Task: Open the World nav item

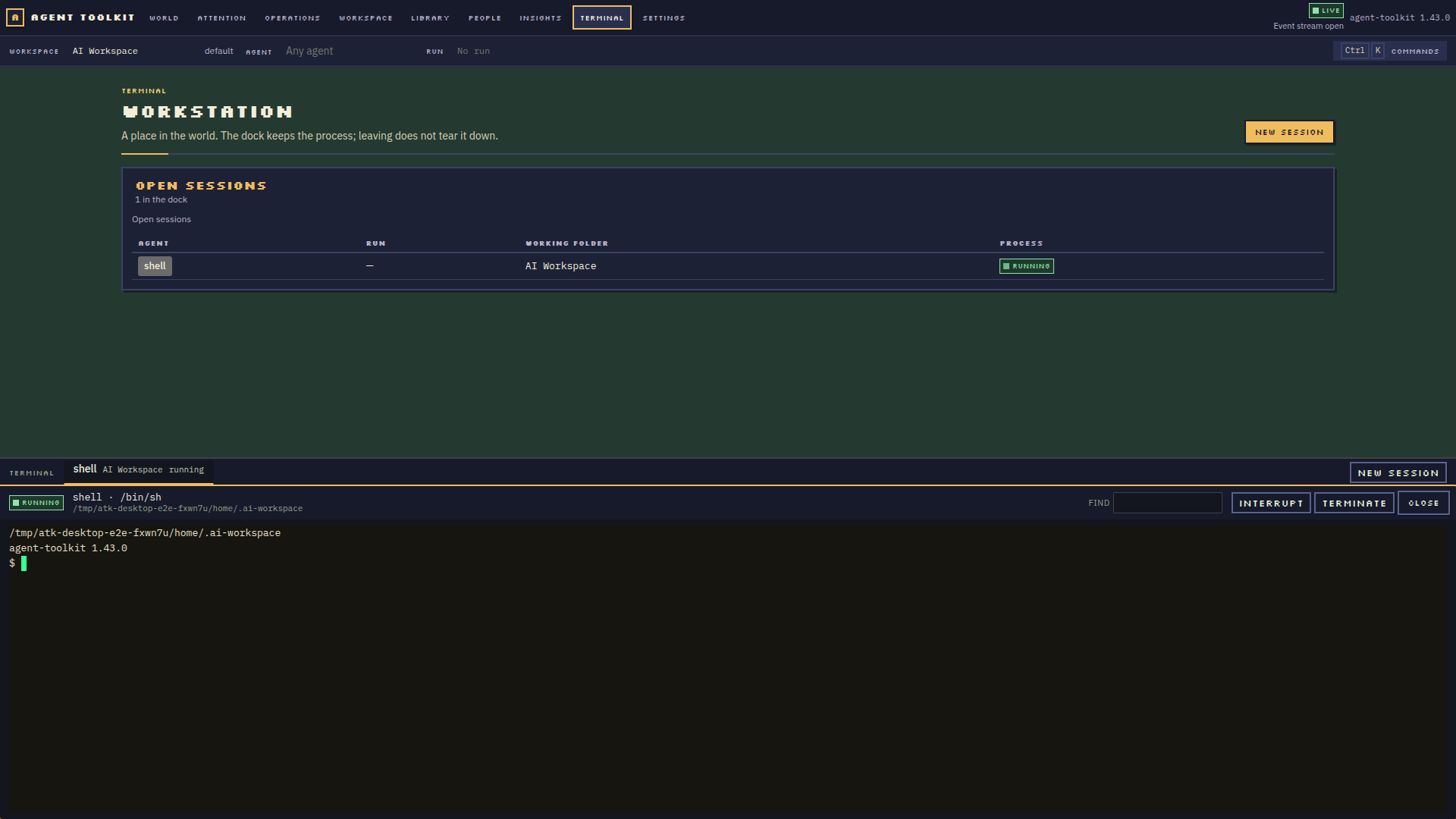Action: (164, 18)
